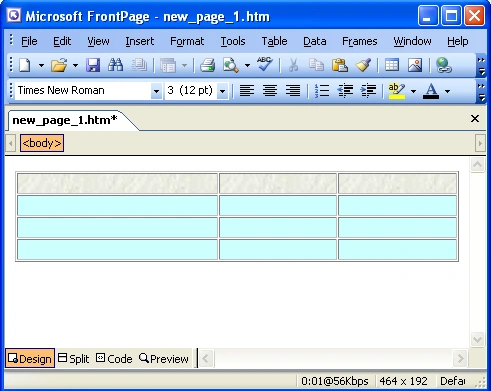Viewport: 491px width, 391px height.
Task: Click horizontal scrollbar right arrow
Action: (461, 359)
